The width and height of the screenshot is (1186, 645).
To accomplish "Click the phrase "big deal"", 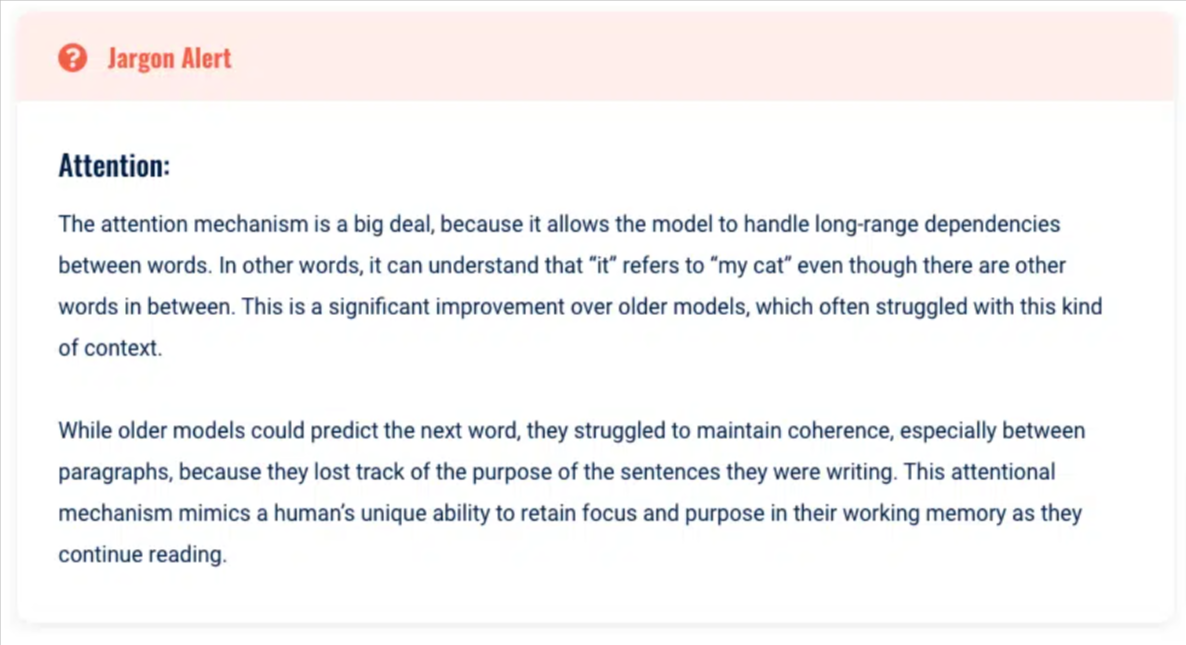I will point(390,224).
